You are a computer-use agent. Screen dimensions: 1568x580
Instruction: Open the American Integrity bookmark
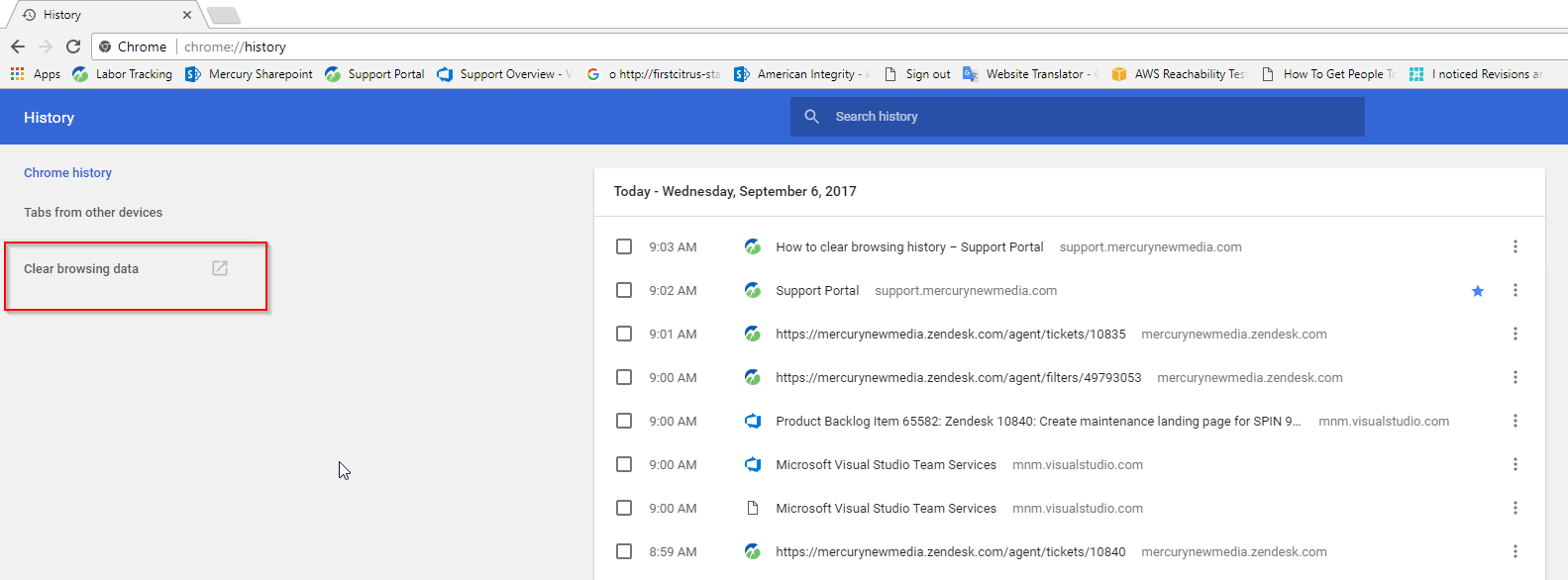[x=802, y=74]
